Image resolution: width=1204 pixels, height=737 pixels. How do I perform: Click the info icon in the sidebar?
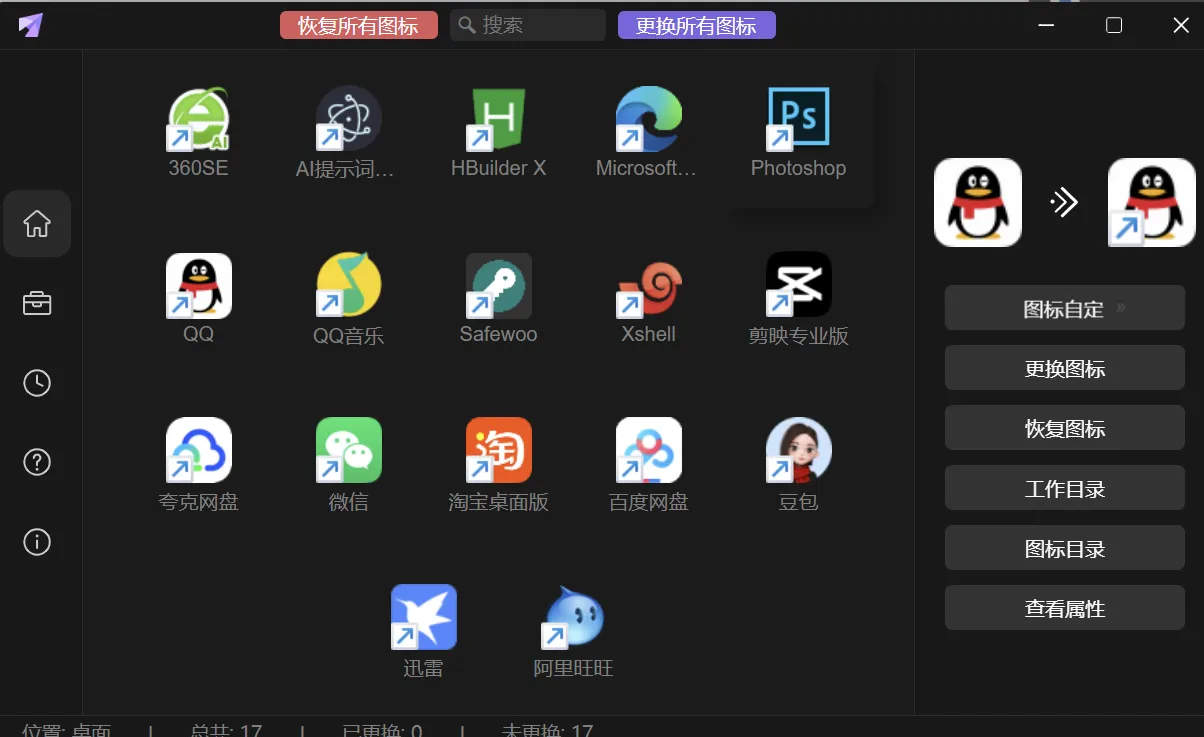point(37,542)
